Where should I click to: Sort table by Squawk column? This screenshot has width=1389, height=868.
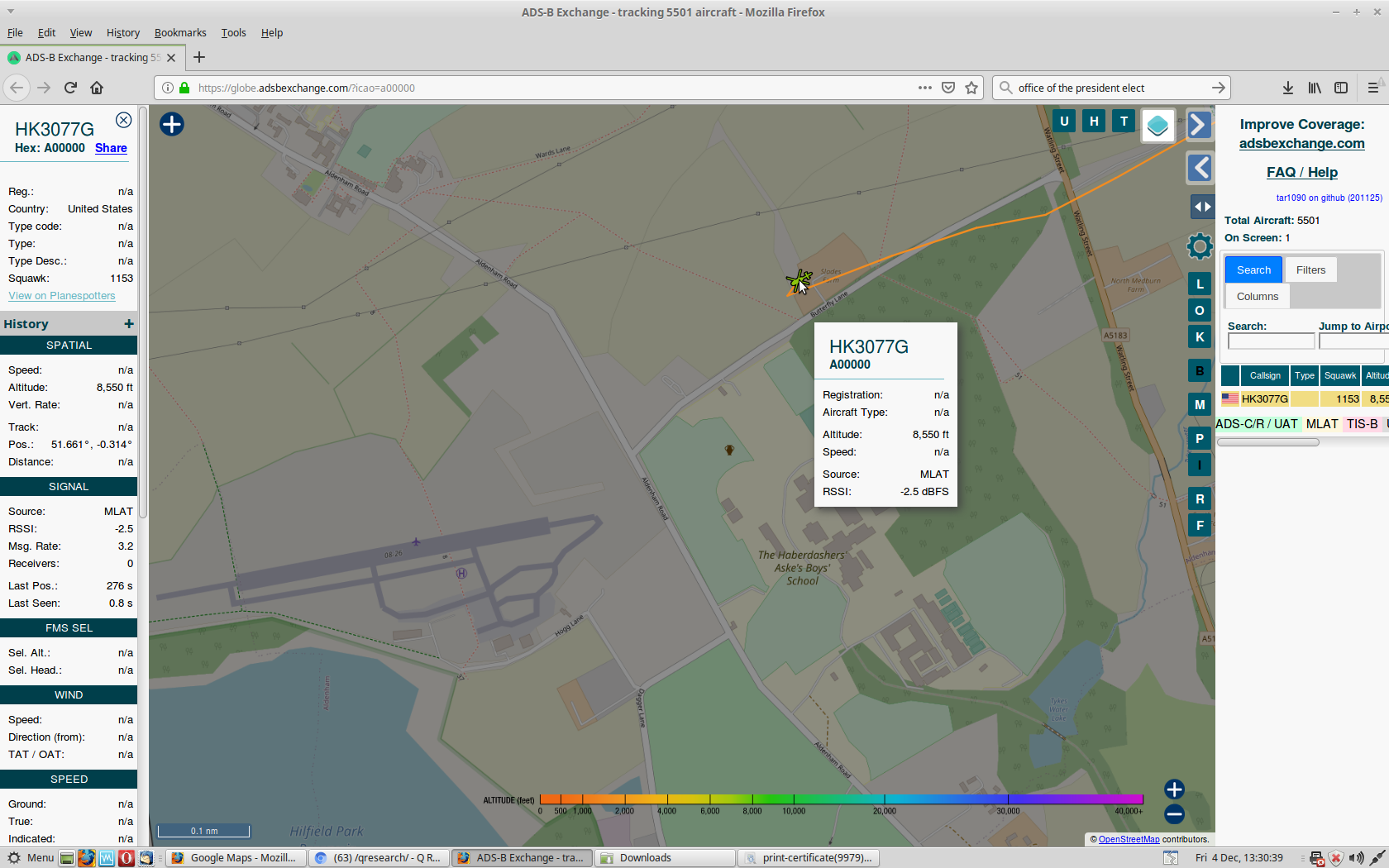tap(1340, 375)
